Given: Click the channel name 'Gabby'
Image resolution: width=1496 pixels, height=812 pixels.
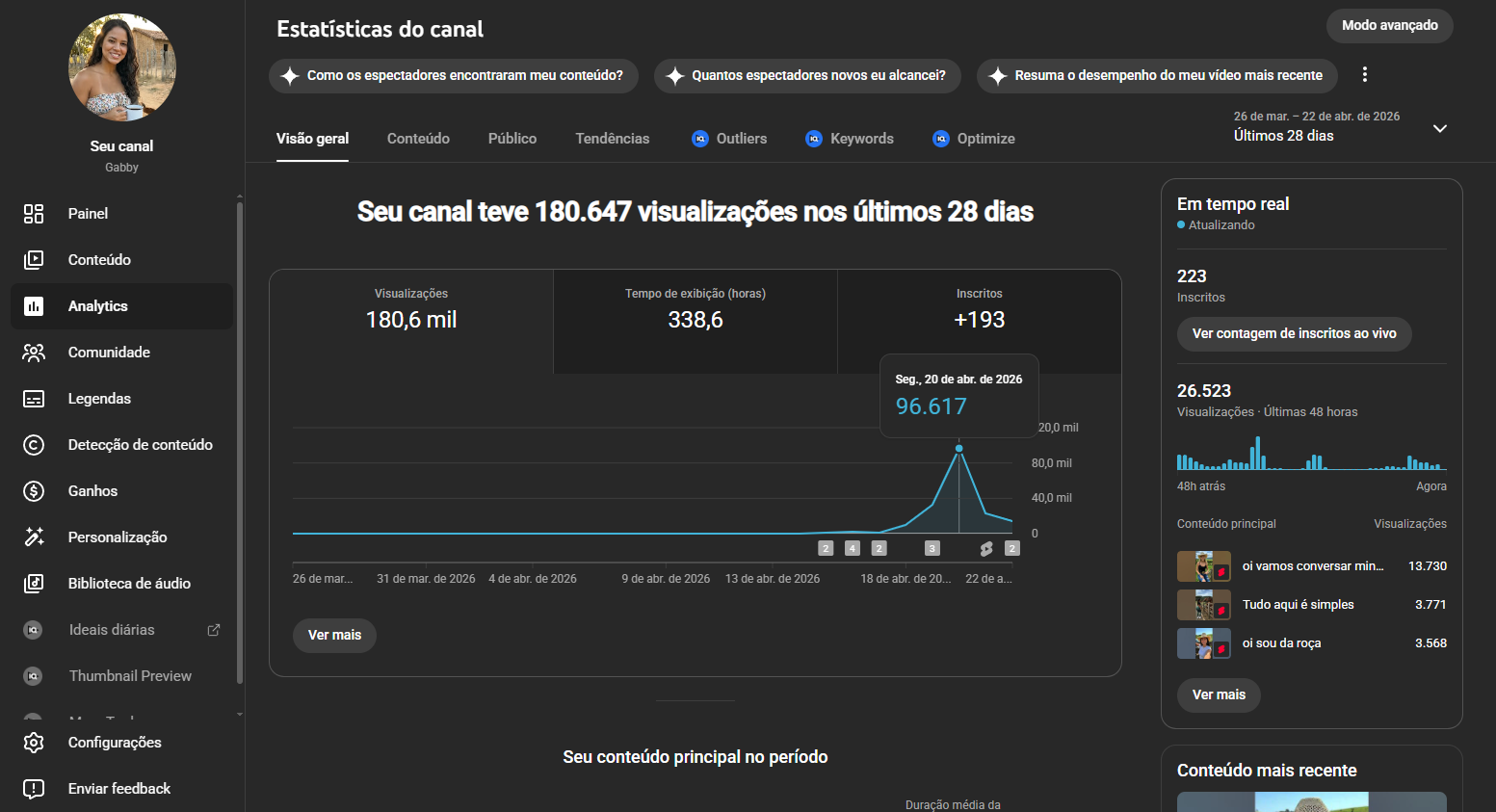Looking at the screenshot, I should (122, 168).
